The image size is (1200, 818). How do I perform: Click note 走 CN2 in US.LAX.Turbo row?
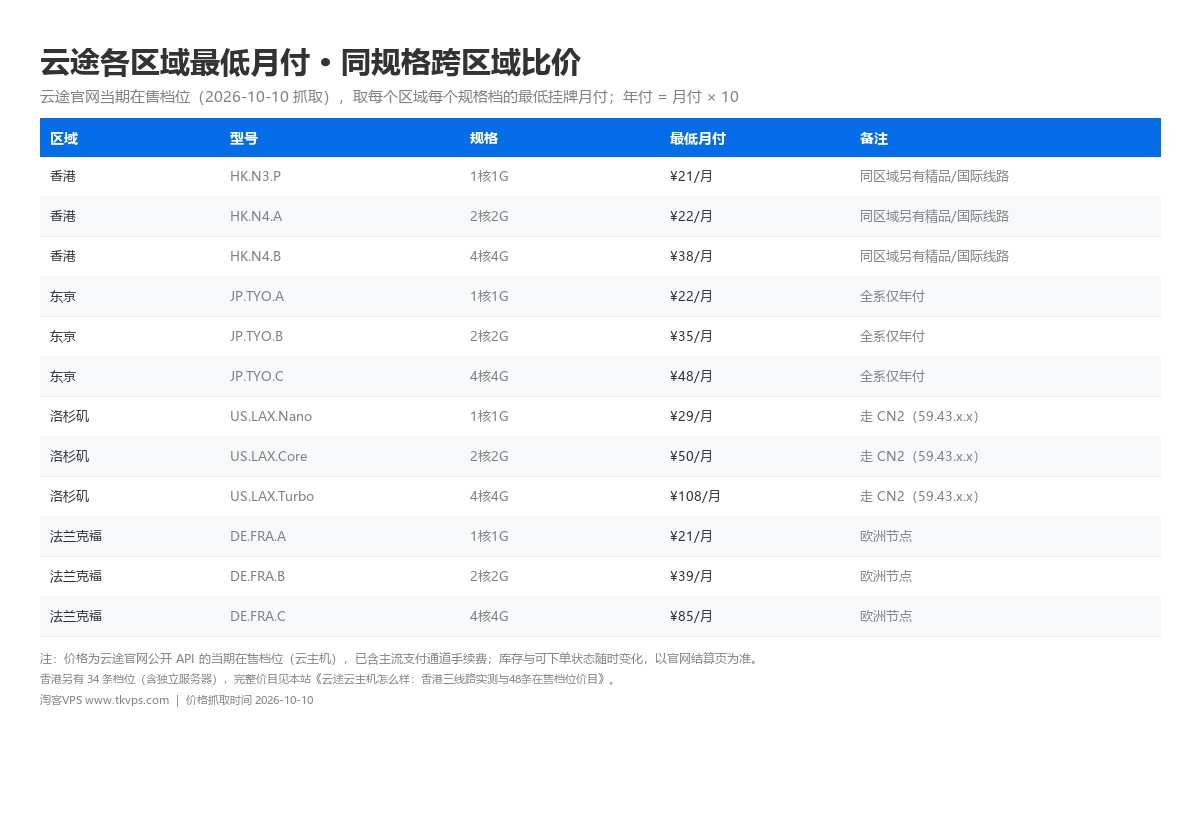tap(921, 496)
